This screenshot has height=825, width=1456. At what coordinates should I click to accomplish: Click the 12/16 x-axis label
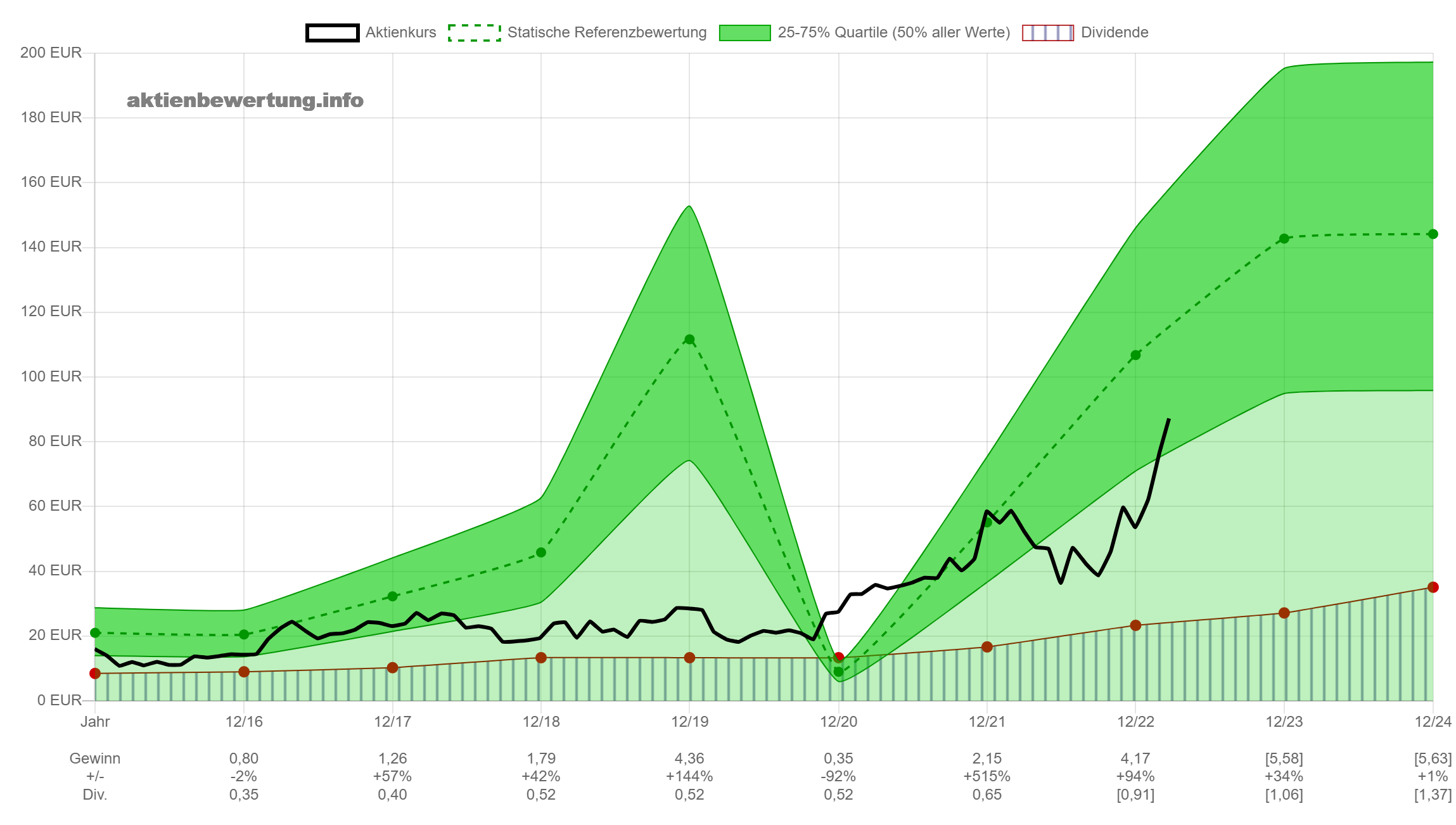pyautogui.click(x=244, y=722)
